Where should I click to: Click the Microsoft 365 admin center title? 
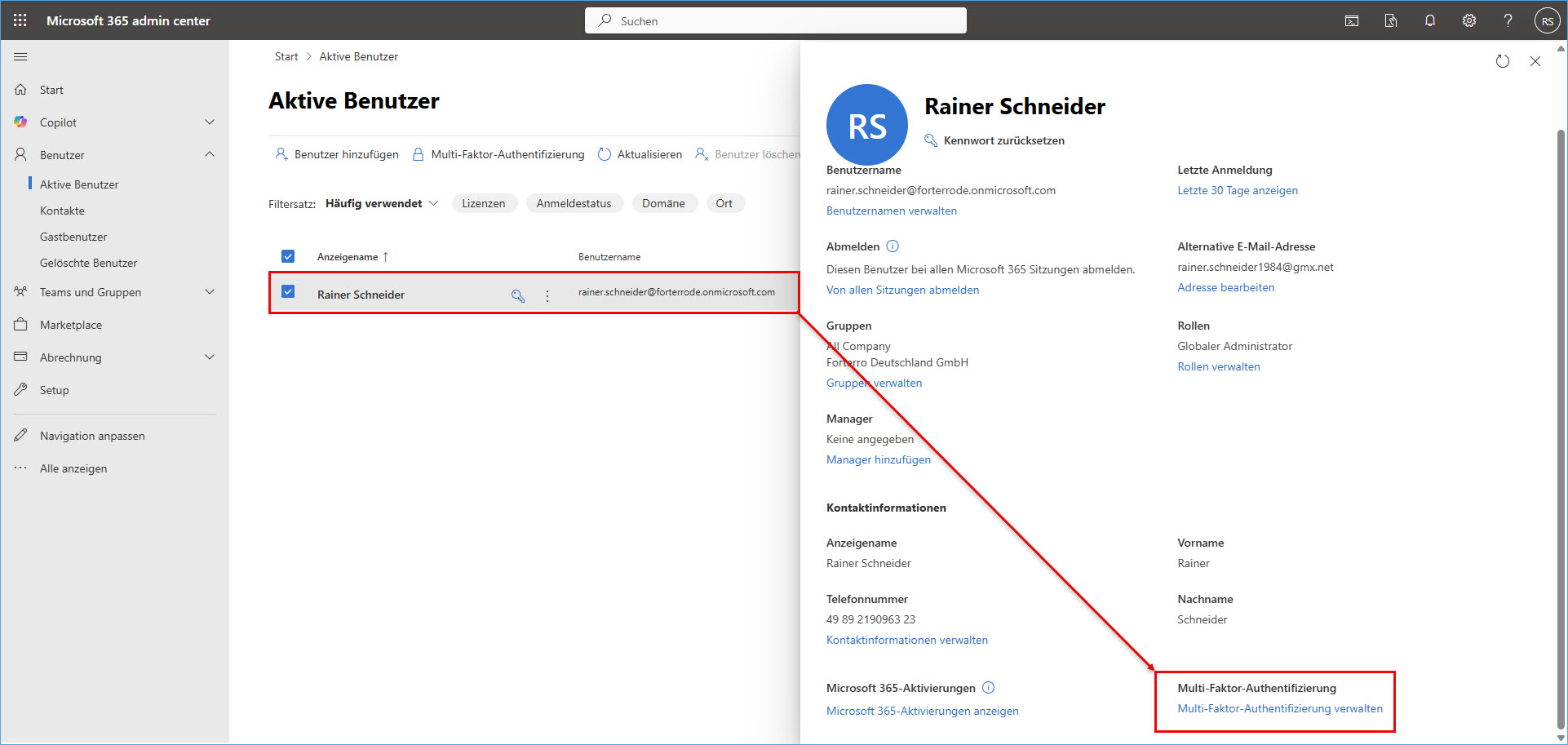tap(128, 20)
